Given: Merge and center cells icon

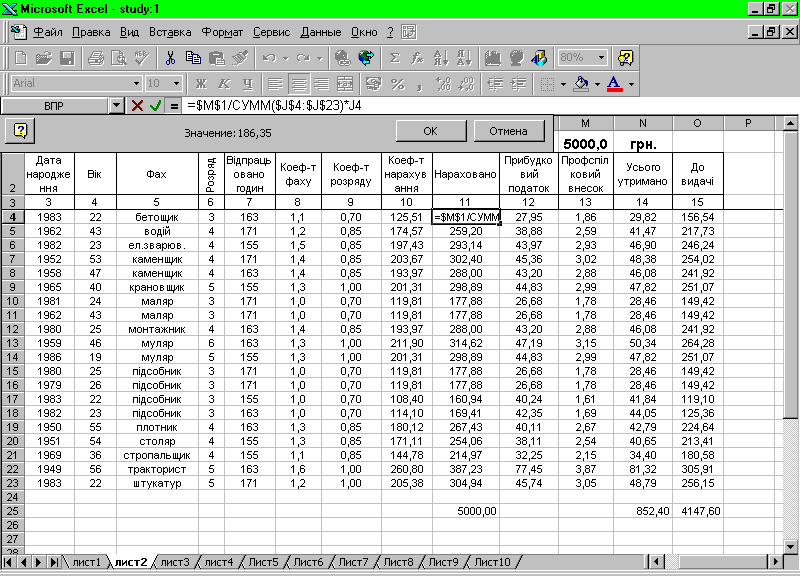Looking at the screenshot, I should click(345, 84).
